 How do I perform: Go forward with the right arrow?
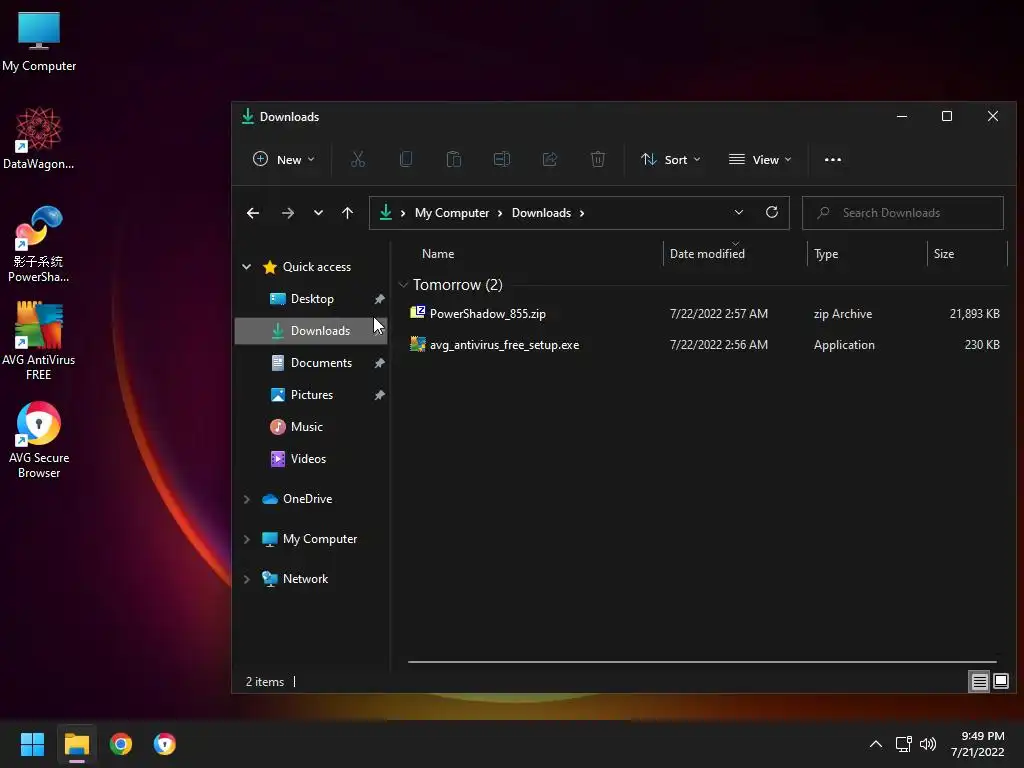[287, 213]
